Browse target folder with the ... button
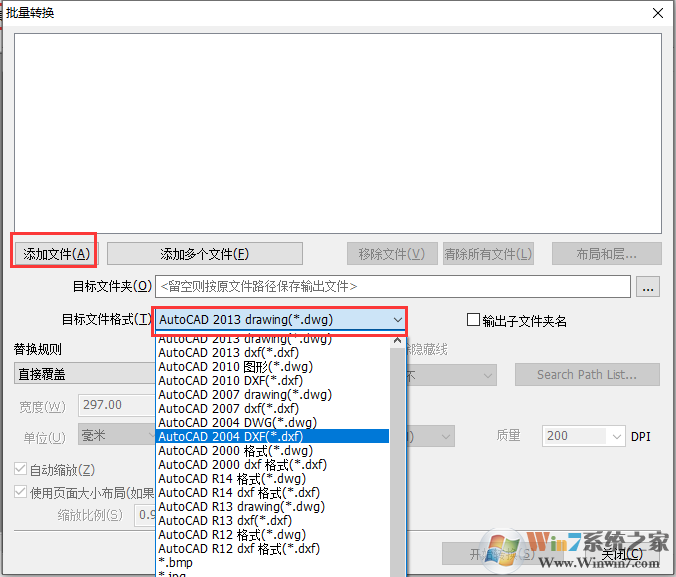This screenshot has height=577, width=676. tap(648, 287)
